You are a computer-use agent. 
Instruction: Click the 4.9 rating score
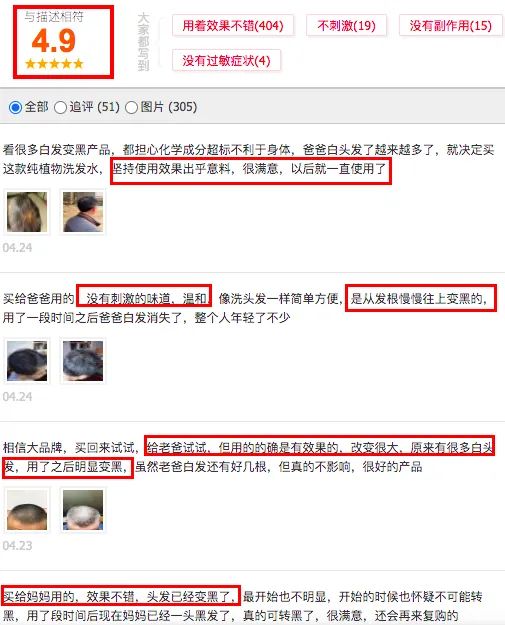tap(53, 41)
